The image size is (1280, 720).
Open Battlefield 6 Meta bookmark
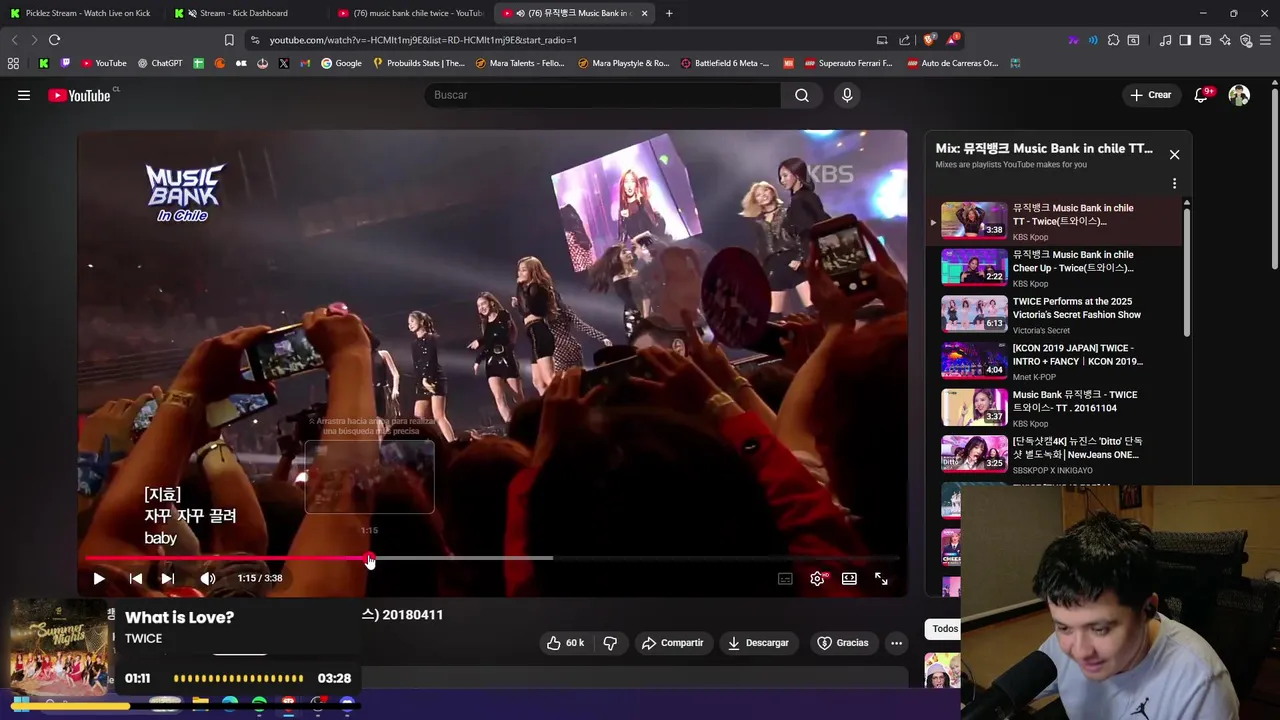725,63
